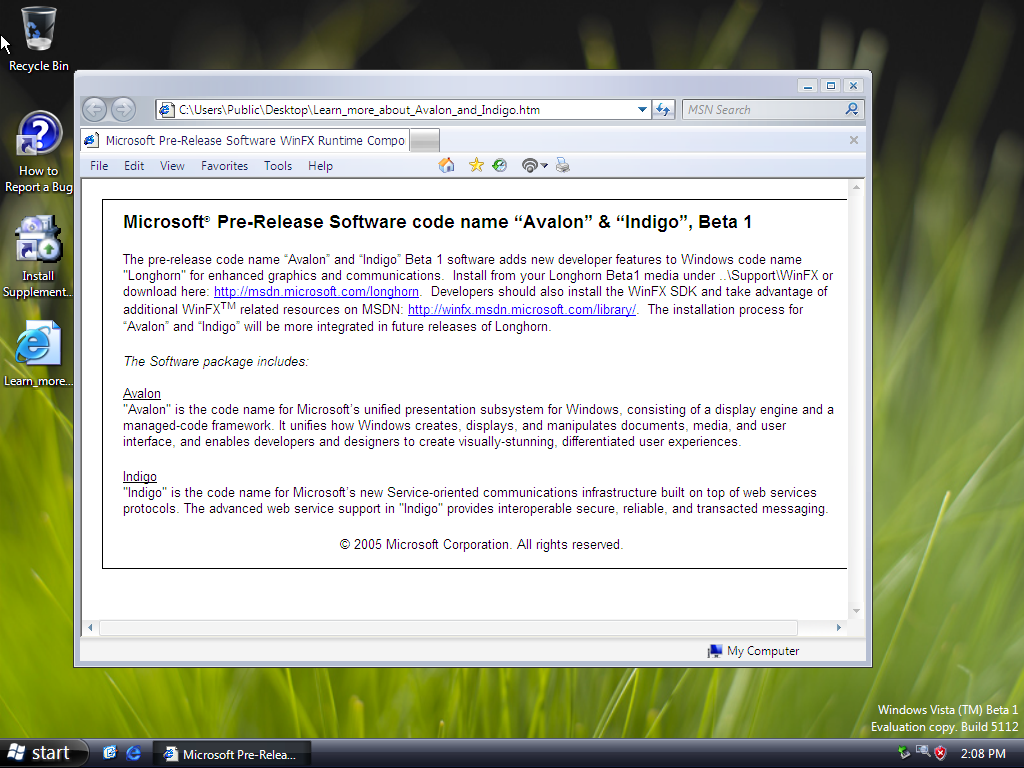Close the current tab with the X
The width and height of the screenshot is (1024, 768).
click(854, 140)
